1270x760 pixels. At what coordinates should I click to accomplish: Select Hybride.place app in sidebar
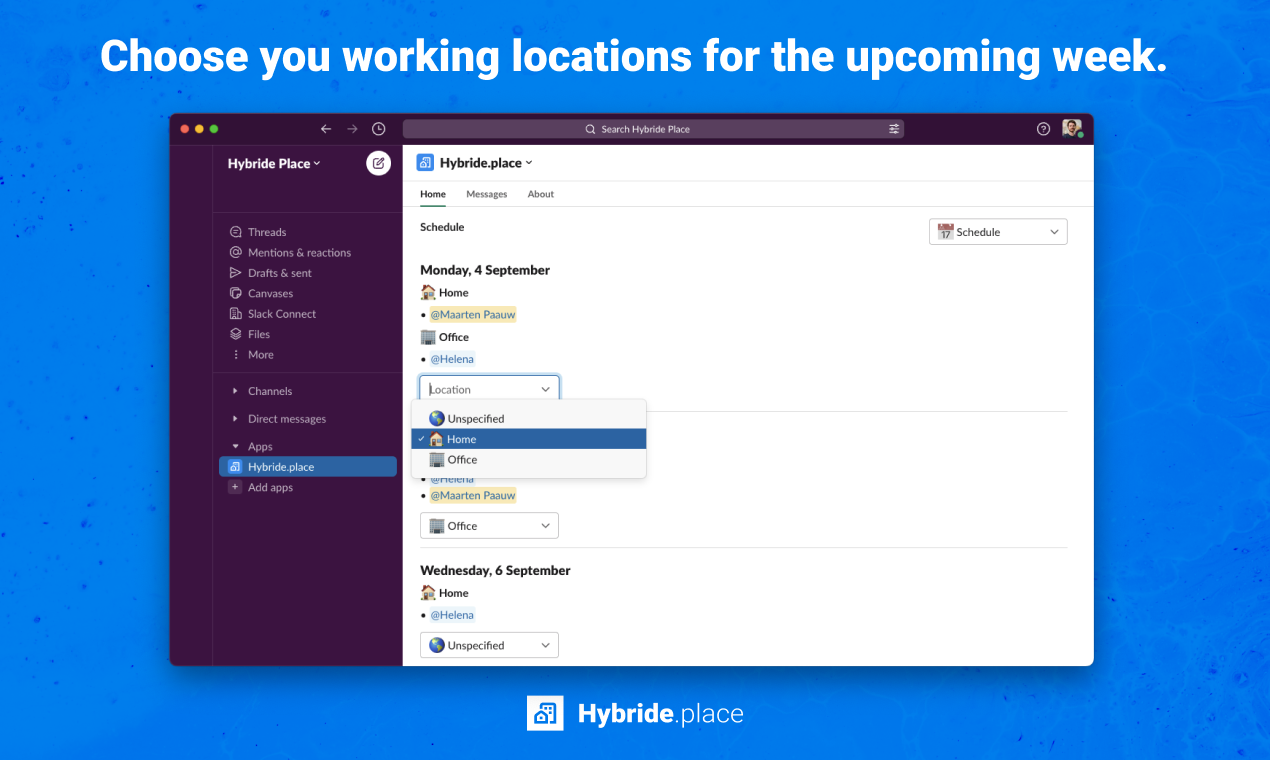(x=308, y=467)
